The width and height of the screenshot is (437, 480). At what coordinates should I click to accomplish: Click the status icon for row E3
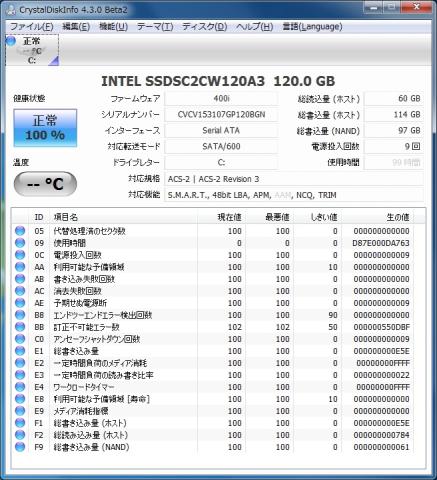point(20,375)
